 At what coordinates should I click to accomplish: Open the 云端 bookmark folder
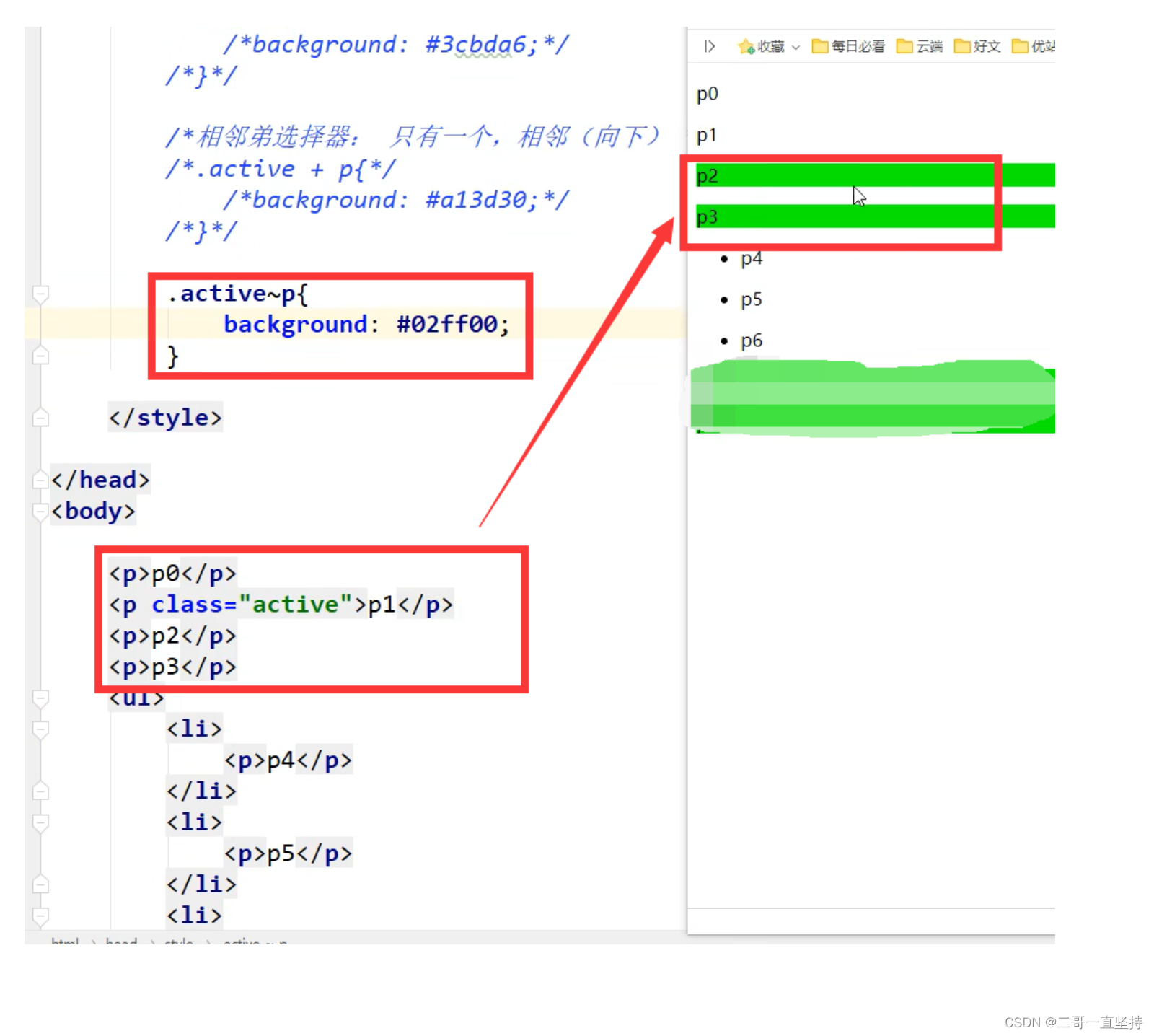(x=920, y=46)
